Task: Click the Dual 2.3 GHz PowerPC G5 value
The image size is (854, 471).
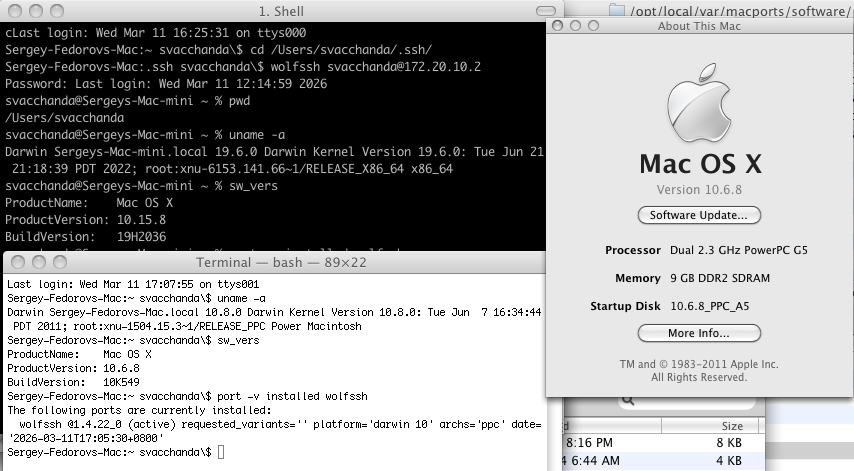Action: (739, 250)
